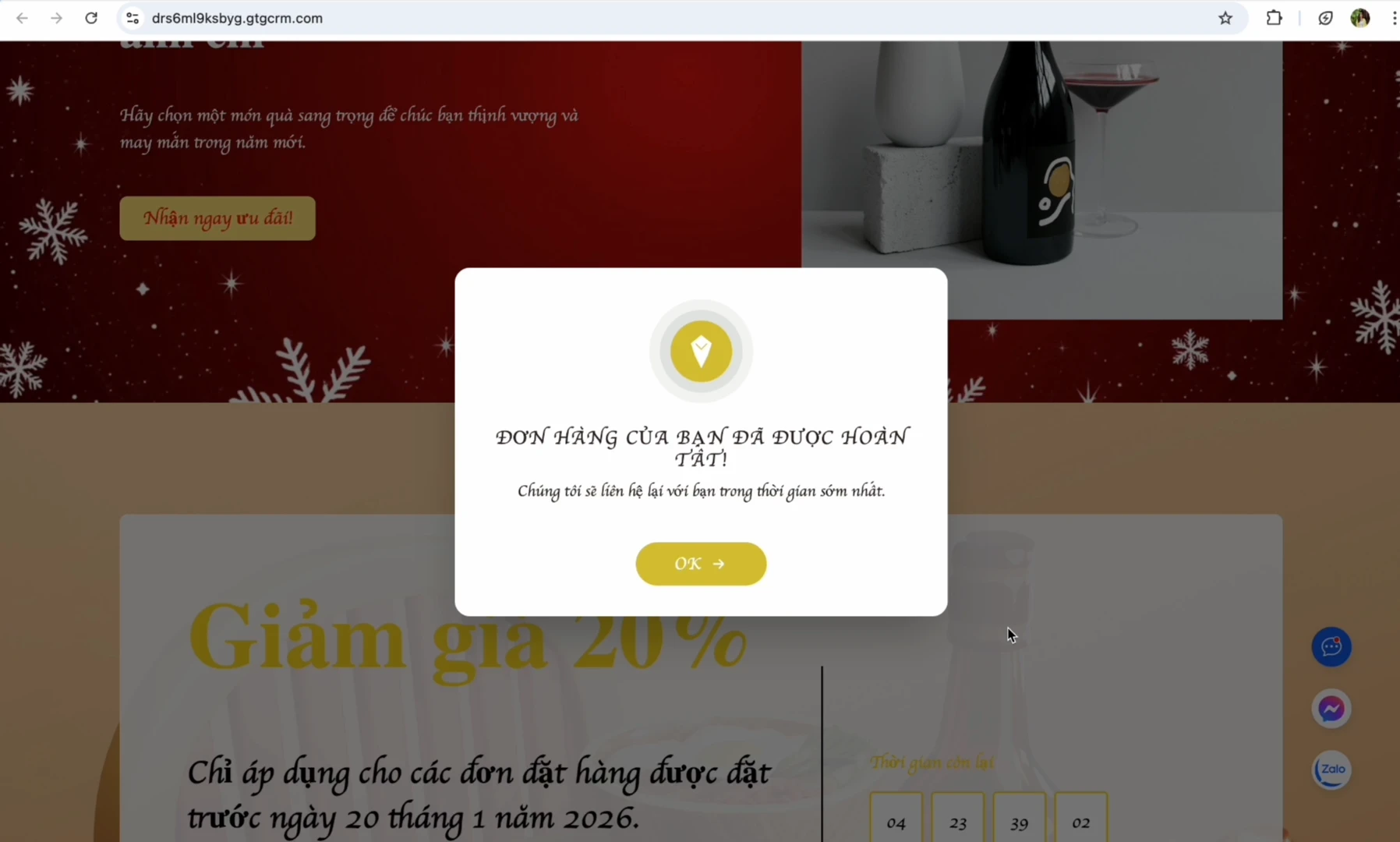Viewport: 1400px width, 842px height.
Task: Click the browser back arrow
Action: pos(22,18)
